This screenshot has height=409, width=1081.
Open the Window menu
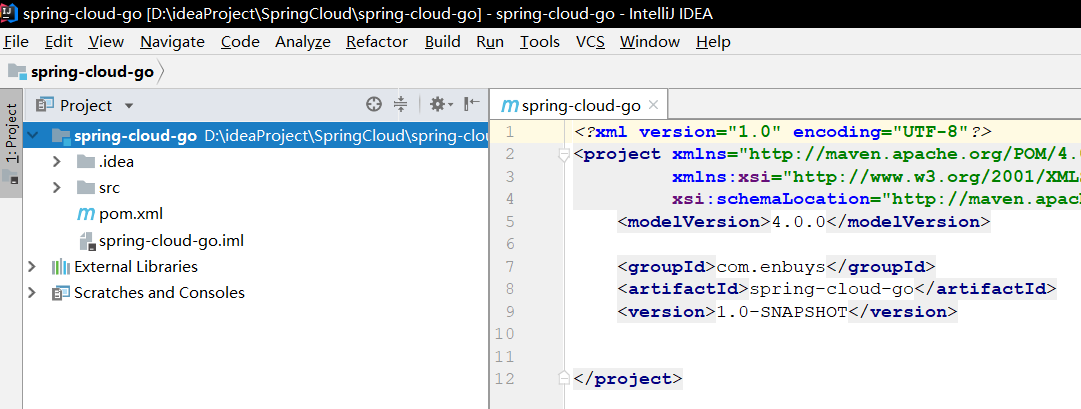650,42
